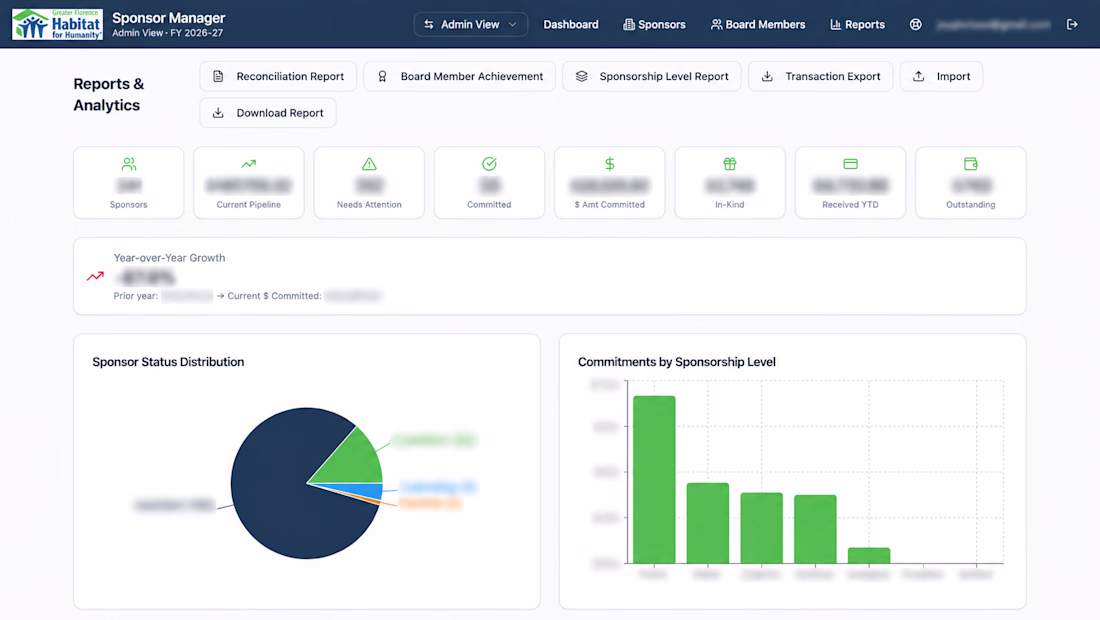Click the Habitat for Humanity logo
Image resolution: width=1100 pixels, height=620 pixels.
pos(58,25)
